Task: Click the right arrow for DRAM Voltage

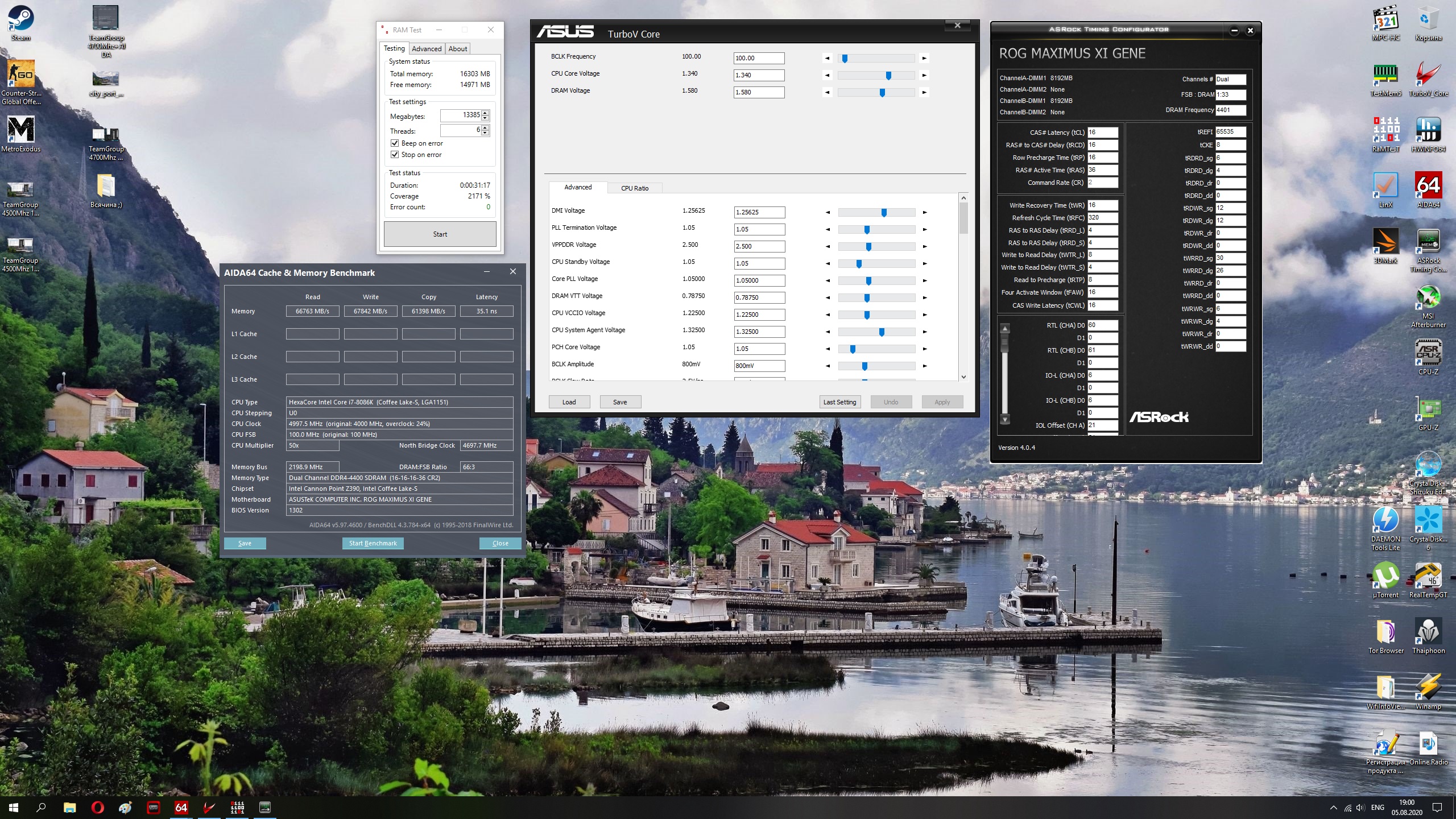Action: (x=924, y=92)
